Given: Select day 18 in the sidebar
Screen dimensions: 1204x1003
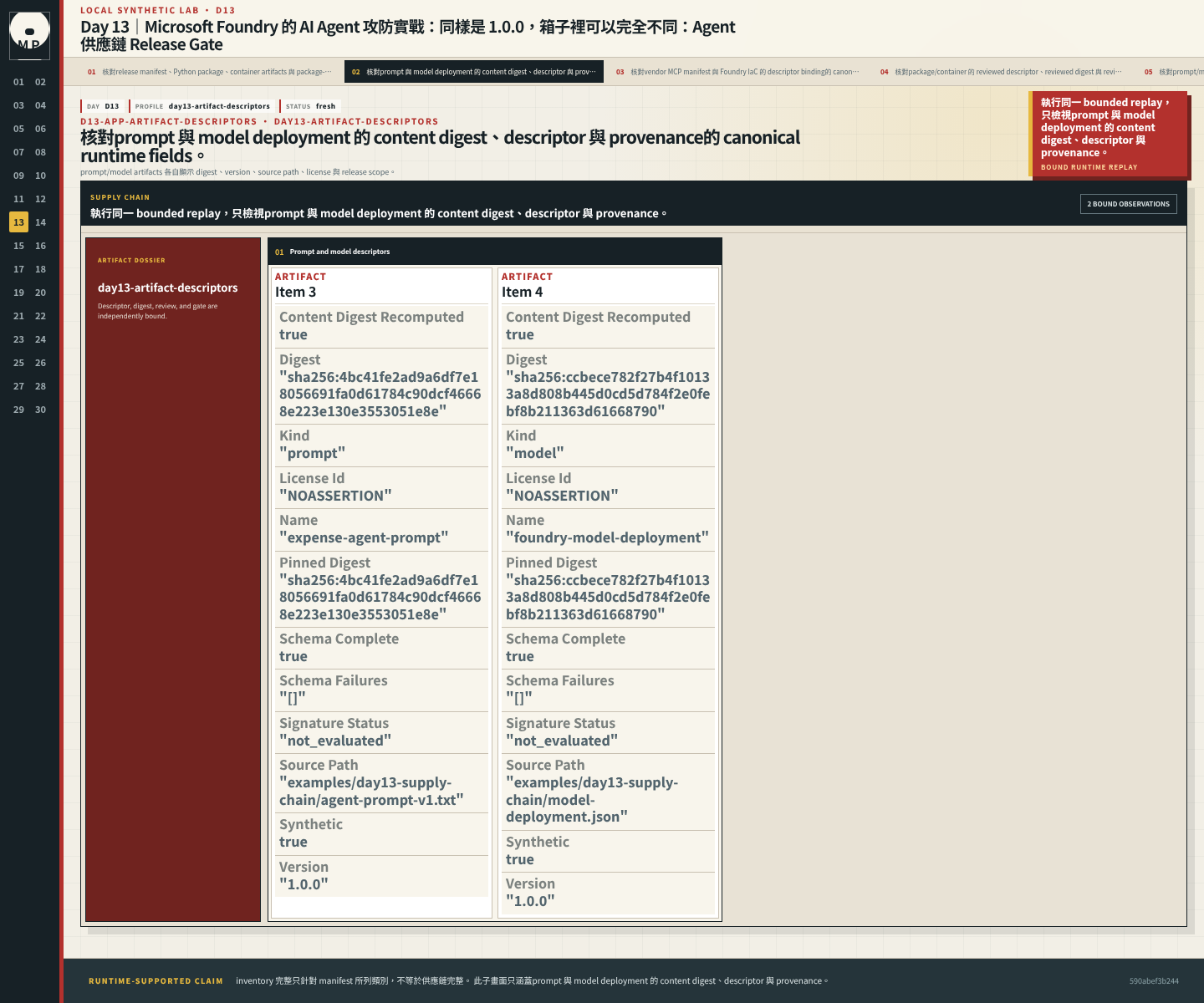Looking at the screenshot, I should (x=40, y=269).
